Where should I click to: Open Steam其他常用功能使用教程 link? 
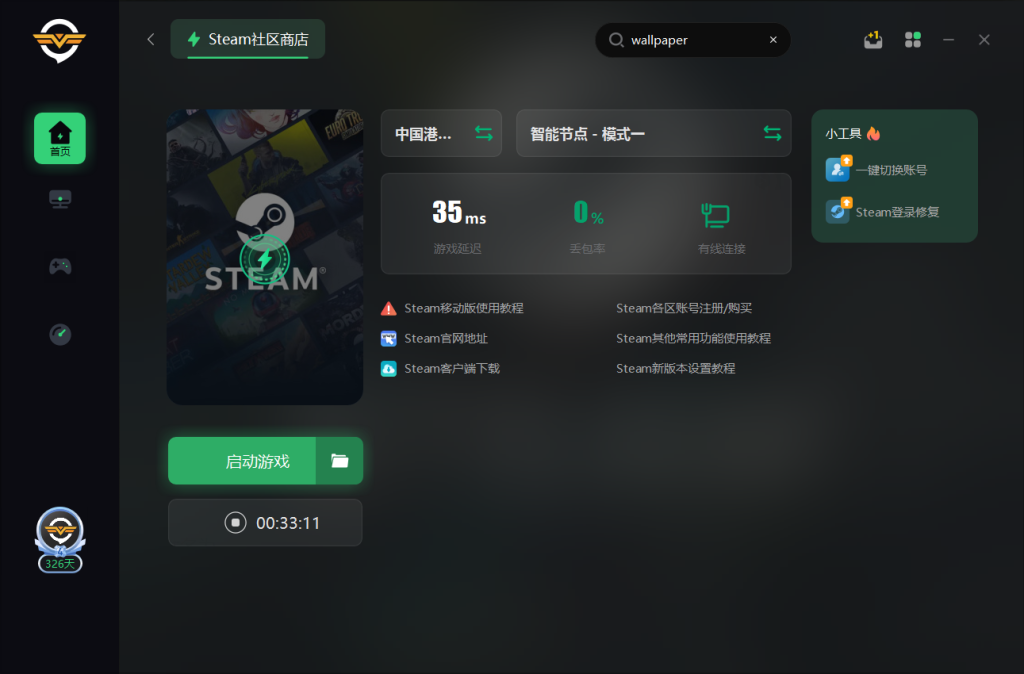point(694,338)
